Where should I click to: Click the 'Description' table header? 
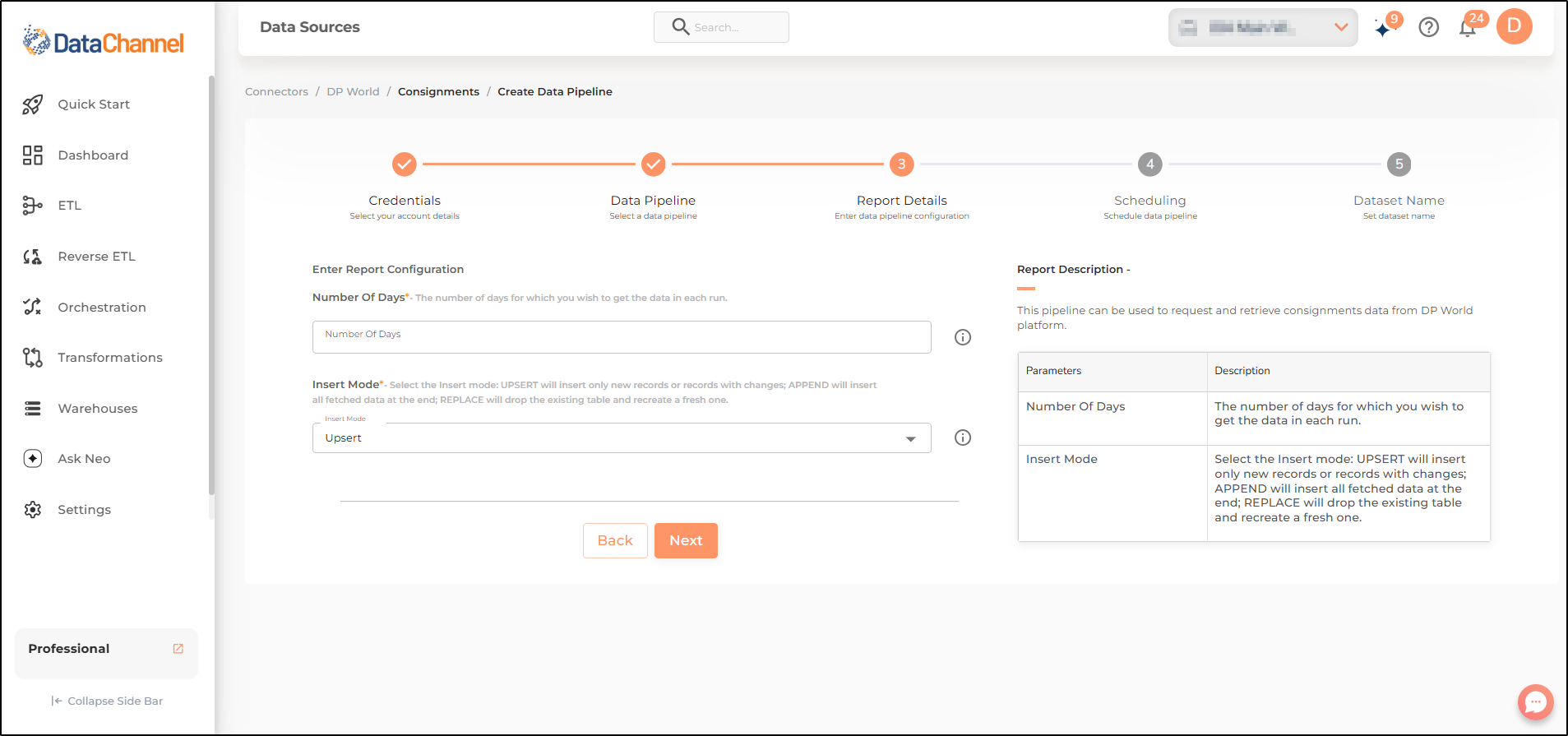pos(1348,372)
